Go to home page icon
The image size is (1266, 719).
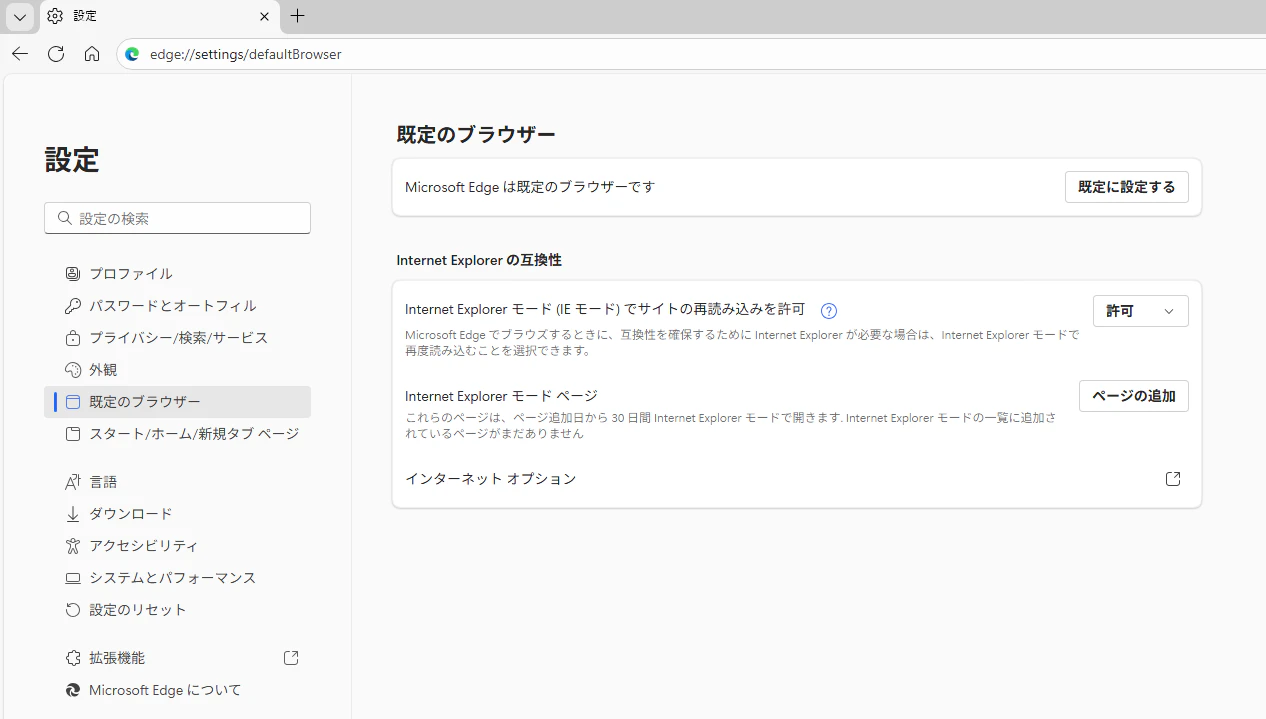pos(92,54)
